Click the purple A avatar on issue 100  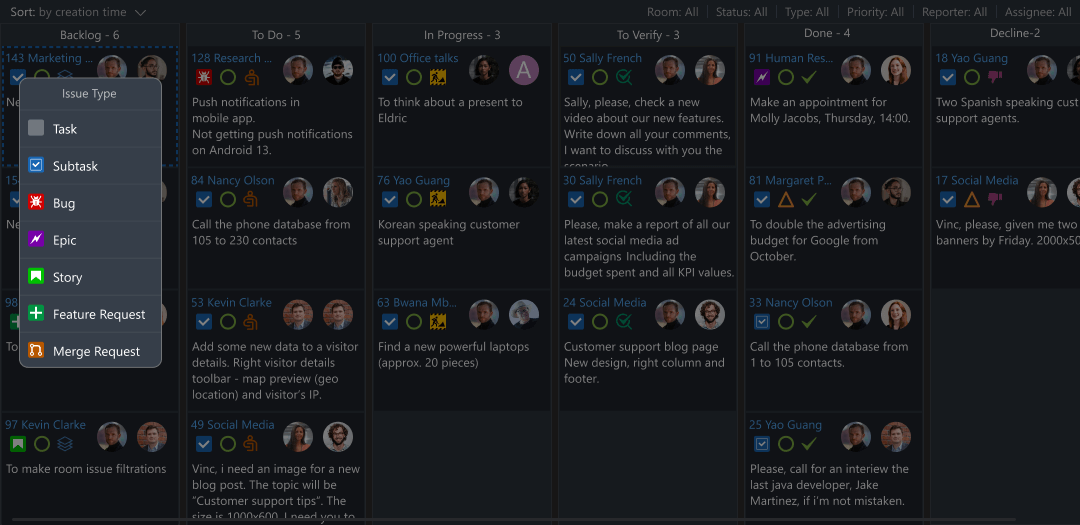click(523, 69)
